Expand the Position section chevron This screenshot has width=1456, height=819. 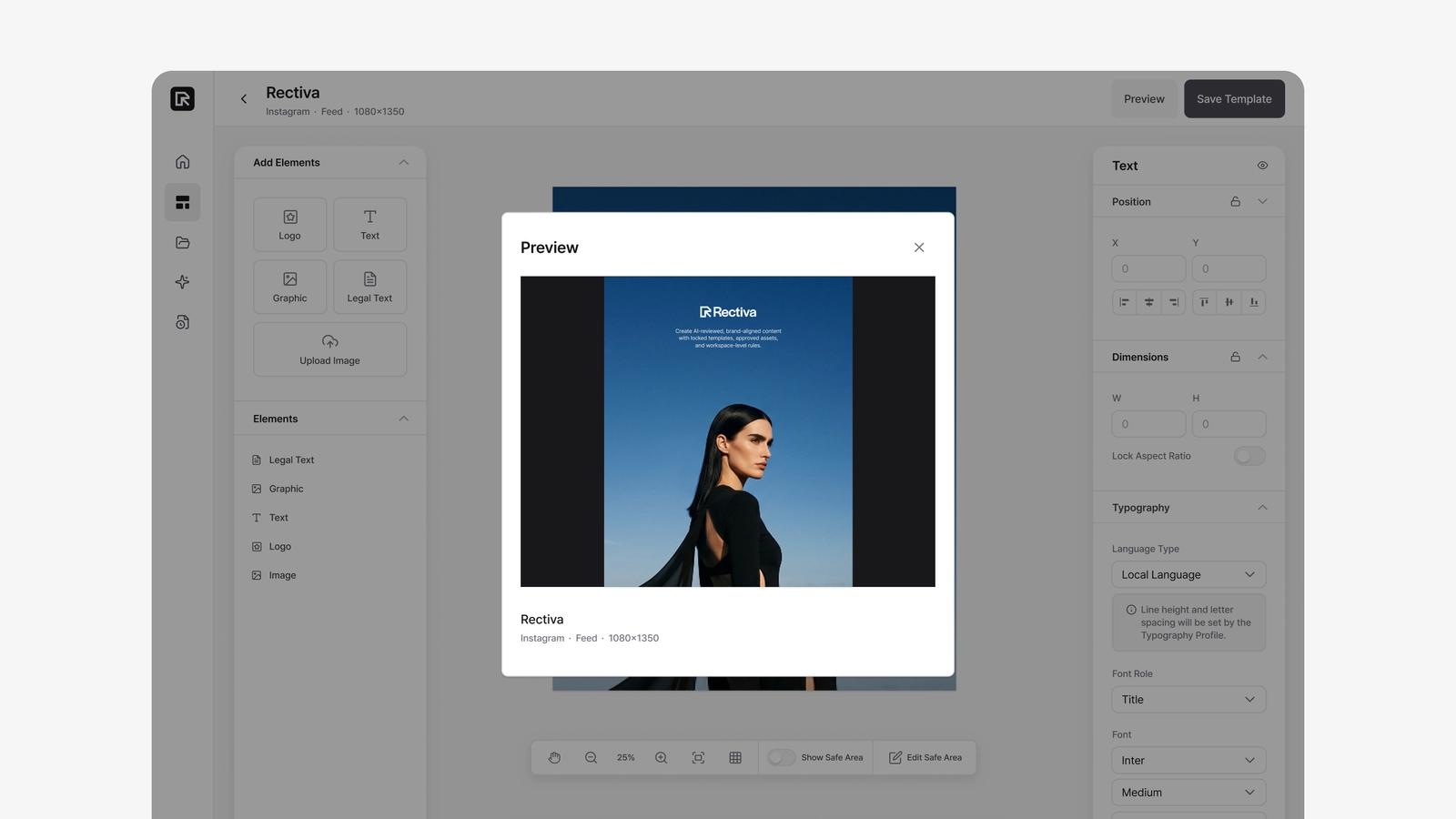[x=1262, y=202]
